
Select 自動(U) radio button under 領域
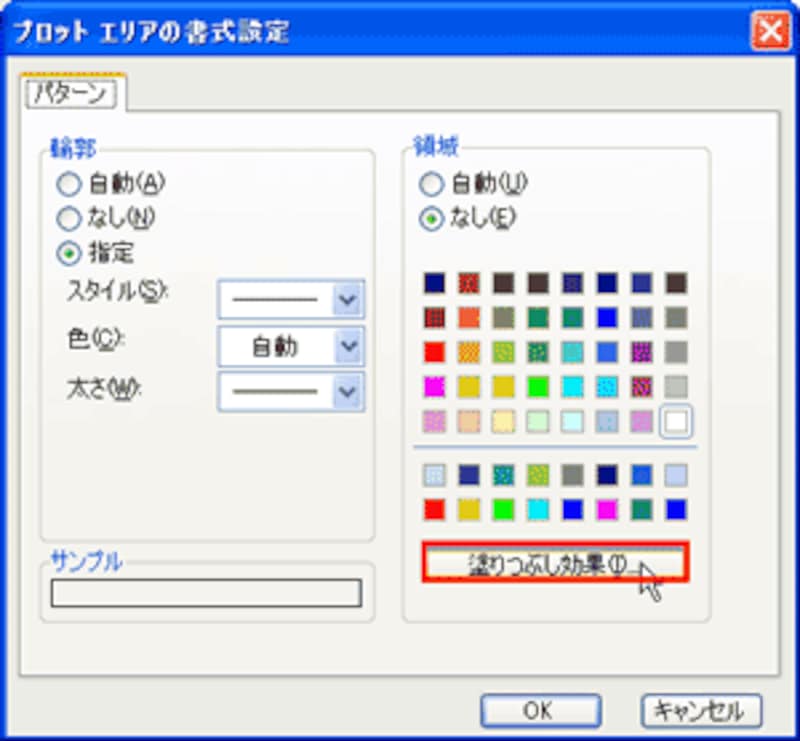431,184
